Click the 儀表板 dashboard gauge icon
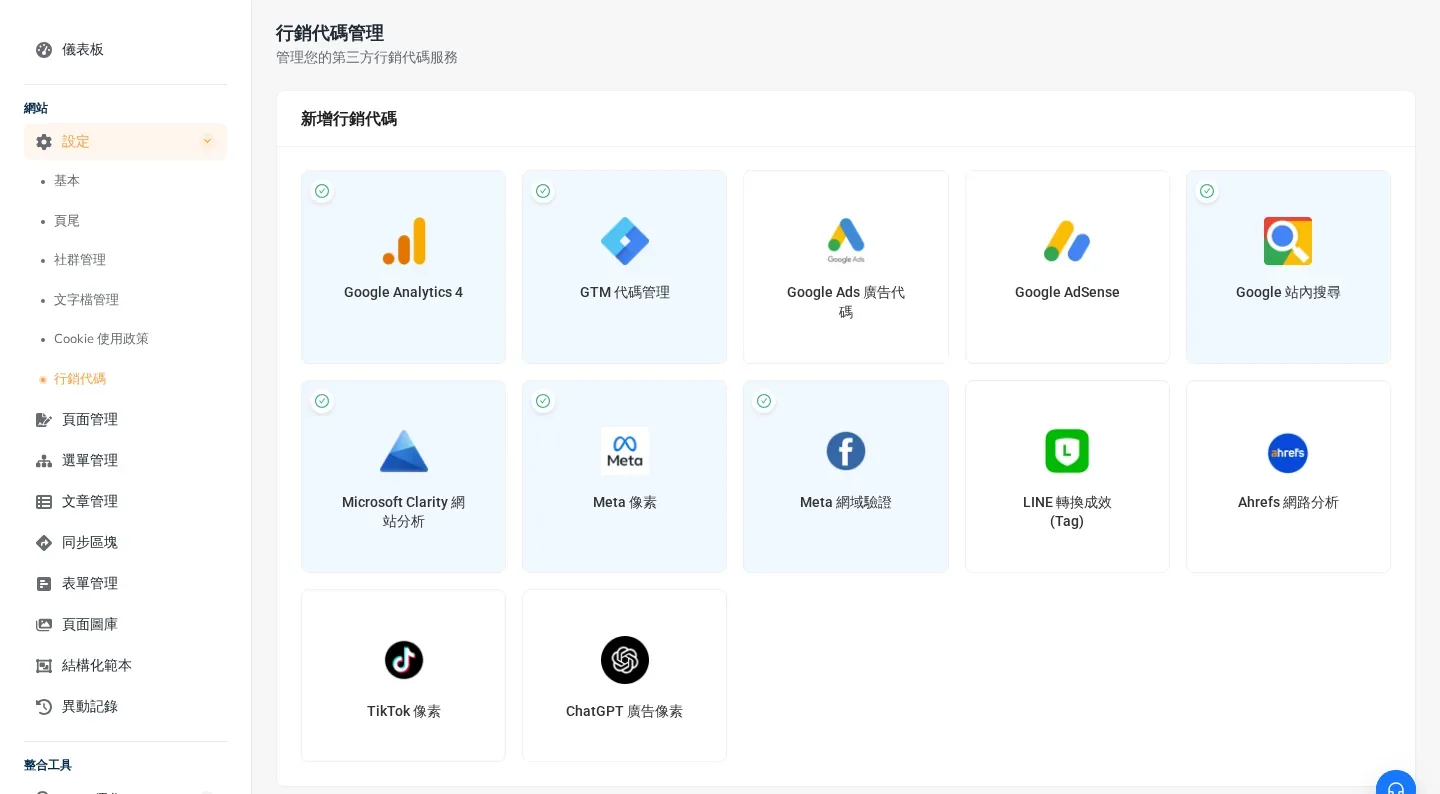Viewport: 1440px width, 794px height. [44, 50]
